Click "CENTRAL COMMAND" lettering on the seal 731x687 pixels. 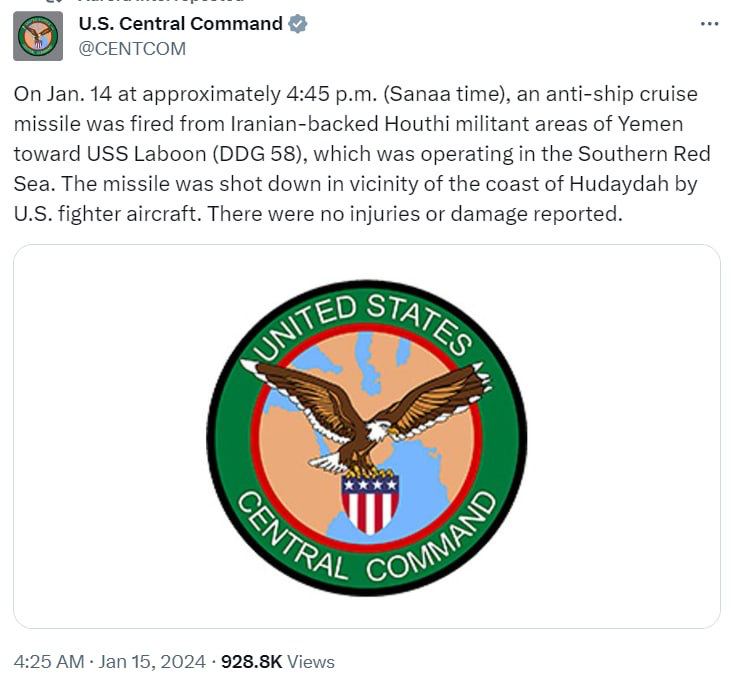pyautogui.click(x=367, y=555)
